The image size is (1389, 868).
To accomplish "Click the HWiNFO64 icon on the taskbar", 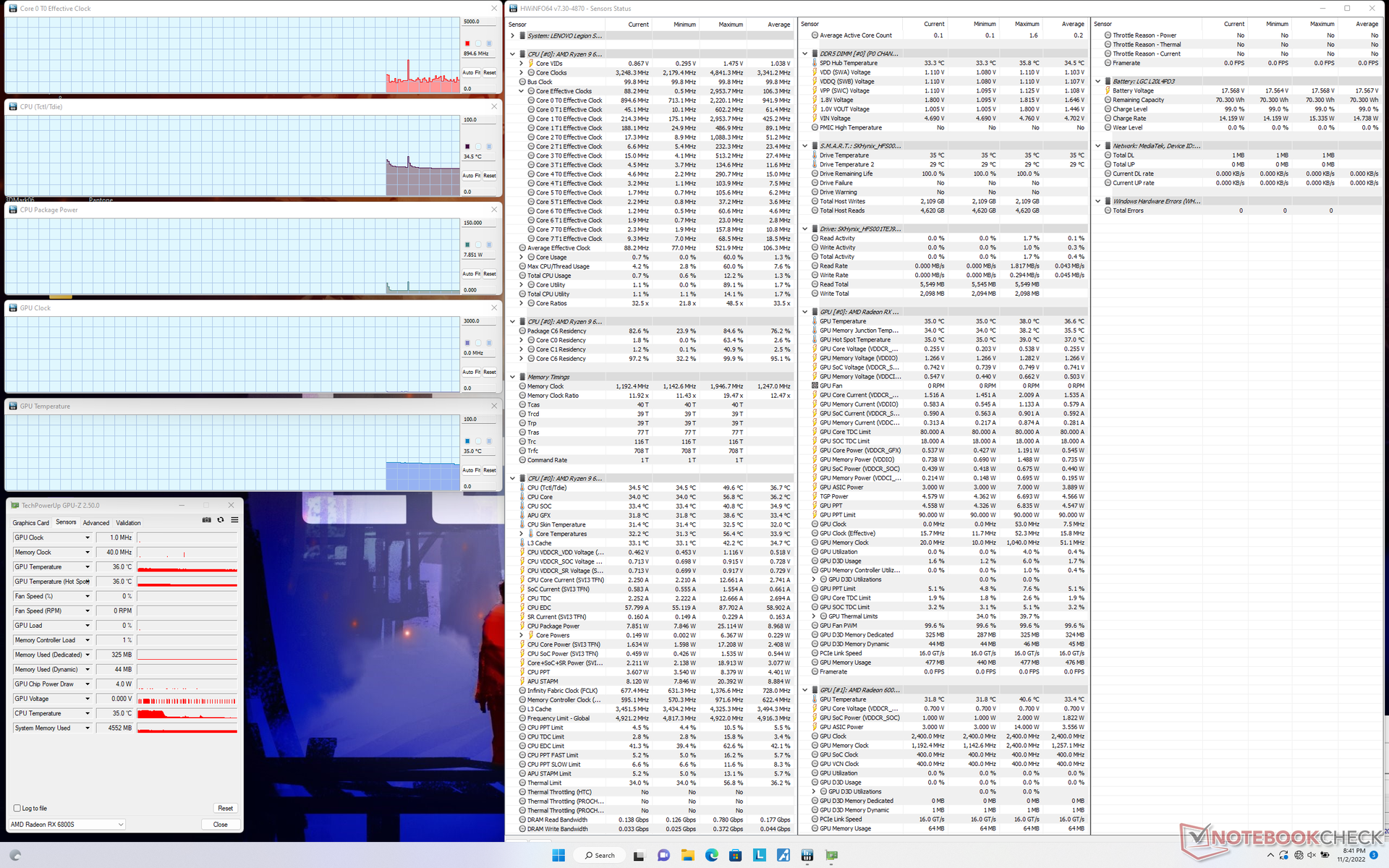I will click(807, 855).
